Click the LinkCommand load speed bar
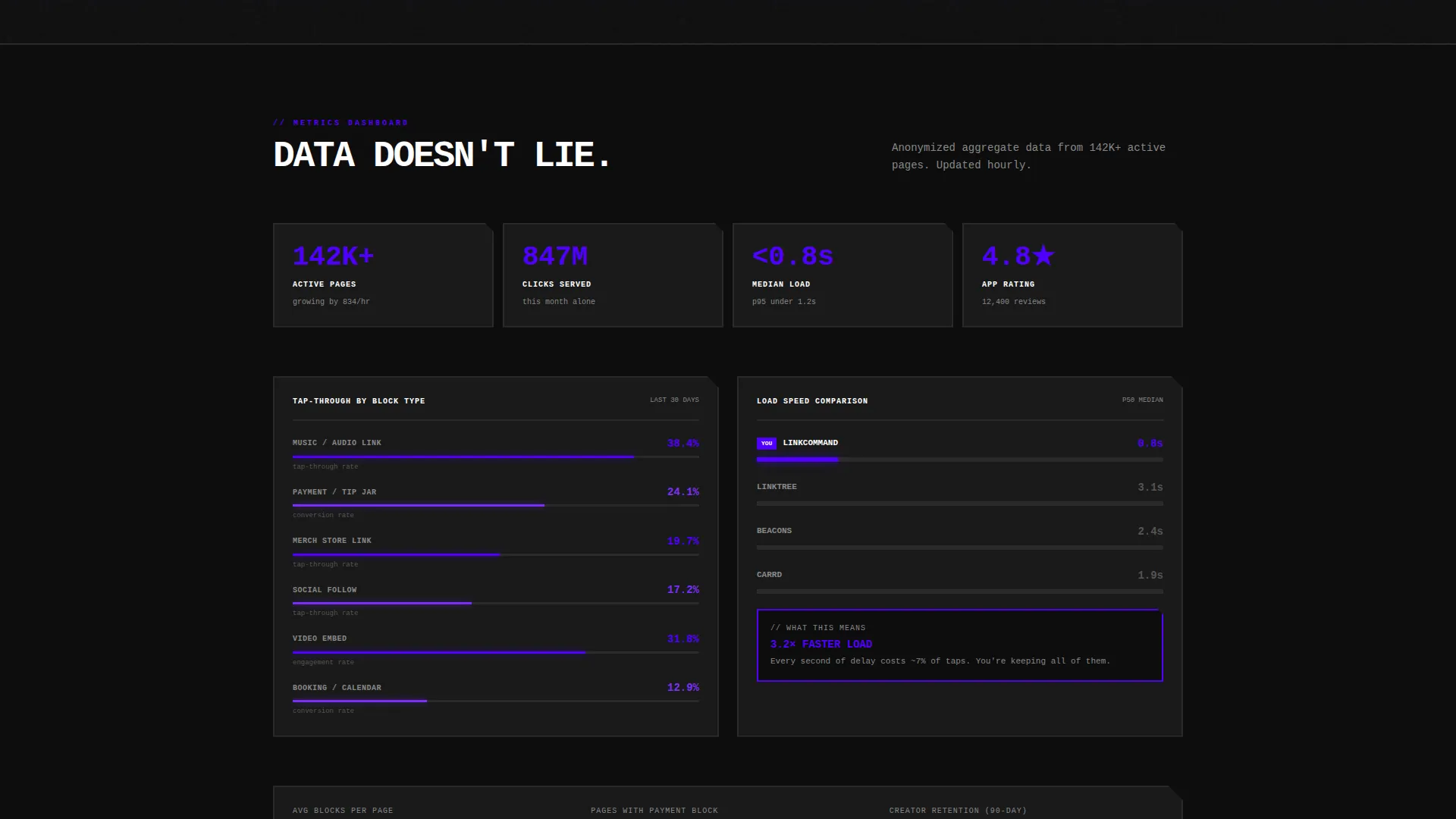This screenshot has height=819, width=1456. (960, 460)
